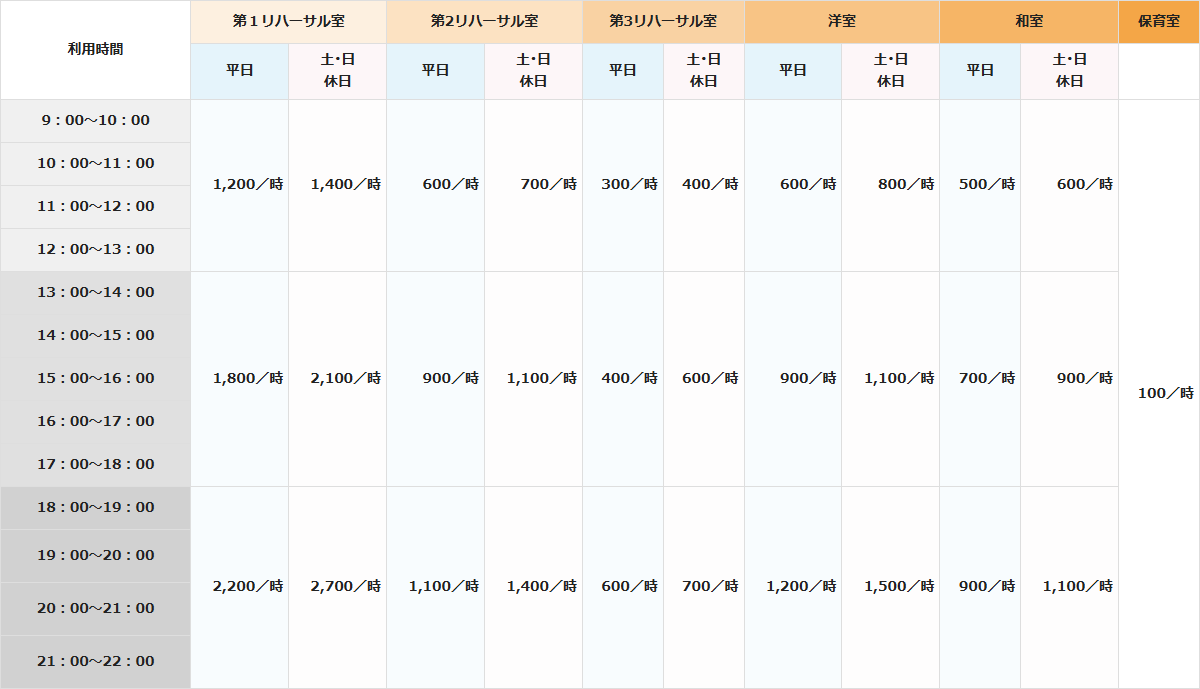Click the 和室 column header
Viewport: 1200px width, 689px height.
(1029, 21)
